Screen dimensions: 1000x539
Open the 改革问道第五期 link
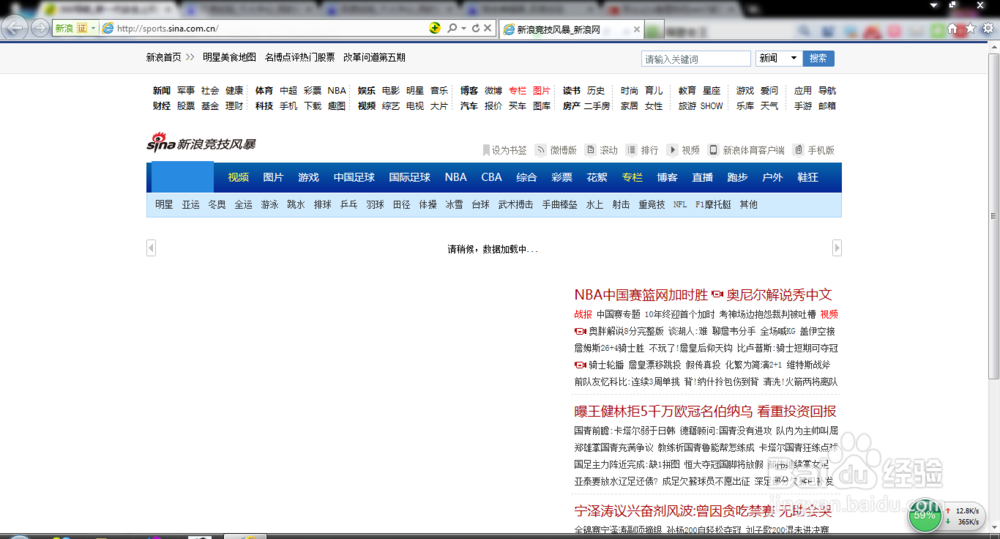(374, 57)
